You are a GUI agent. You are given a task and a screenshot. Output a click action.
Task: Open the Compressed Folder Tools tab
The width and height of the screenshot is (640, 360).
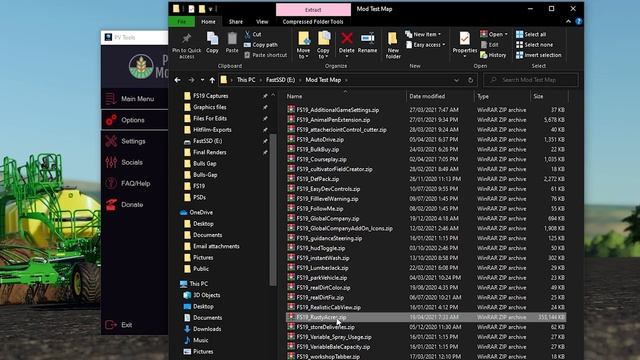pos(313,22)
